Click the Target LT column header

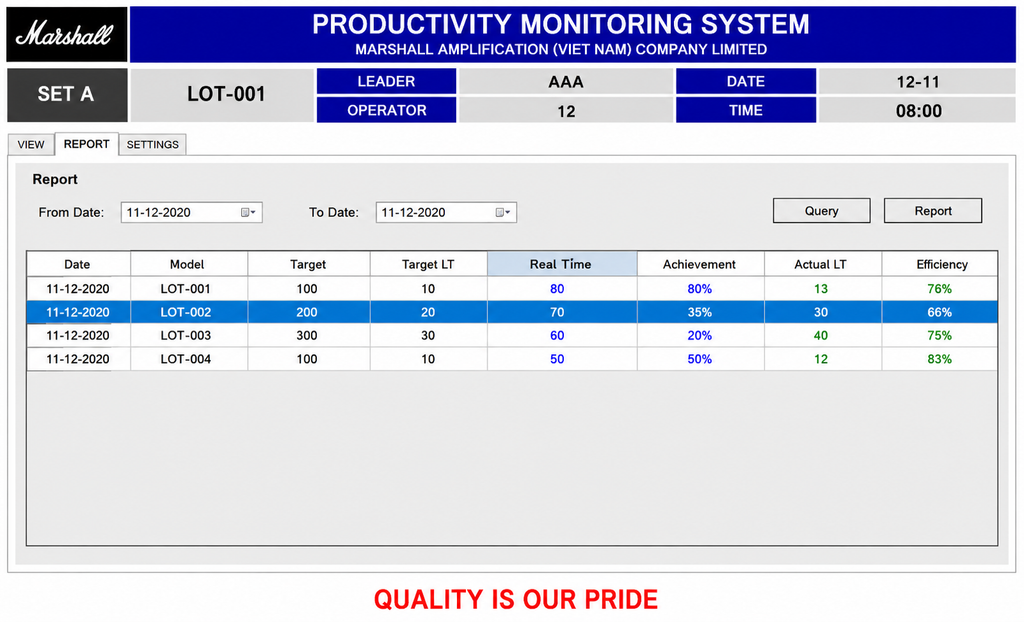click(428, 264)
